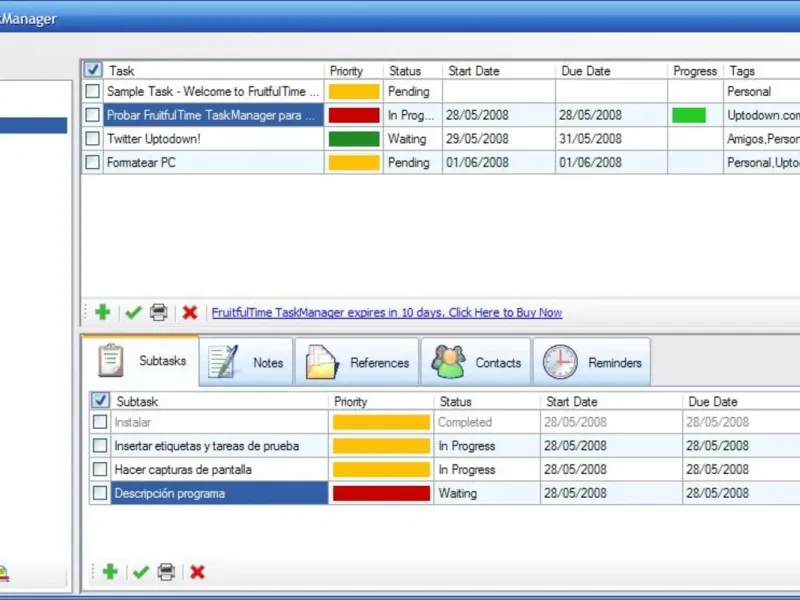
Task: Open the Reminders tab
Action: [x=592, y=362]
